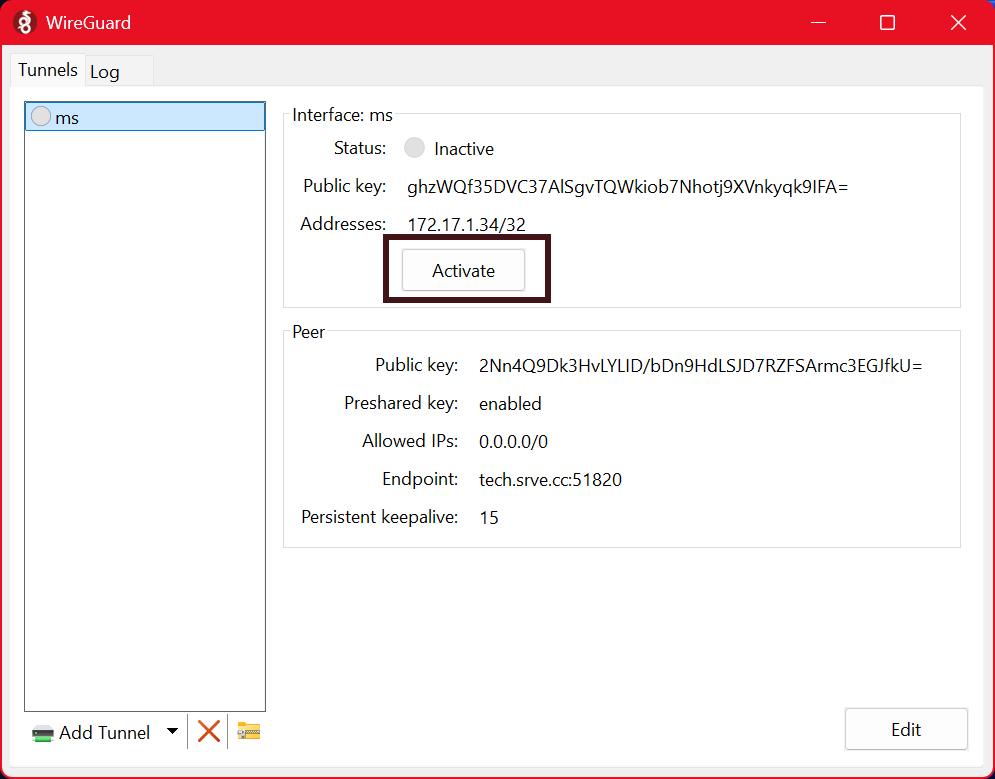This screenshot has height=779, width=995.
Task: Minimize the WireGuard window
Action: tap(819, 22)
